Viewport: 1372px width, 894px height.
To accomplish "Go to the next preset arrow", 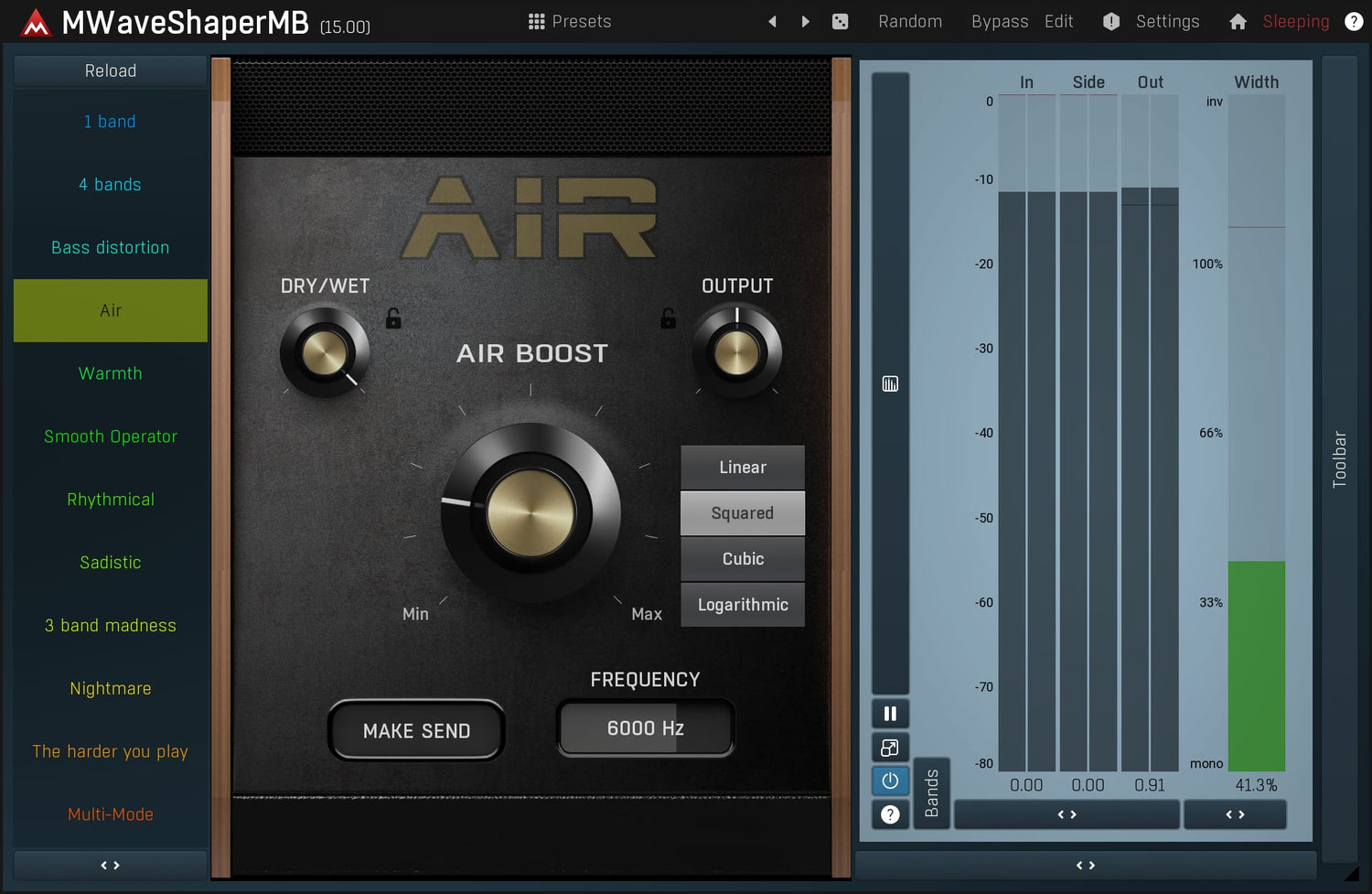I will (806, 21).
